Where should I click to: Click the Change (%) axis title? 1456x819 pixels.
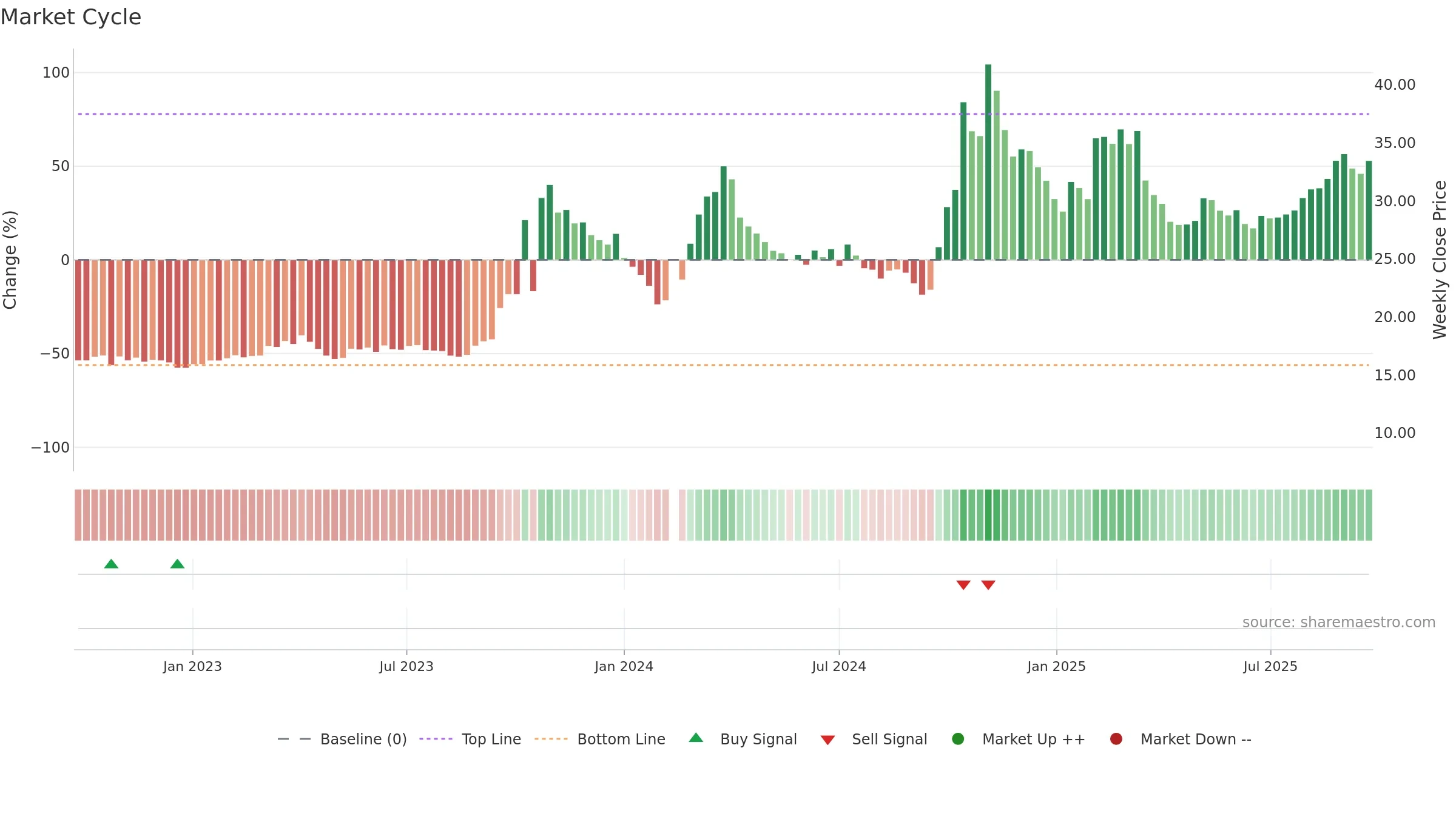[10, 260]
